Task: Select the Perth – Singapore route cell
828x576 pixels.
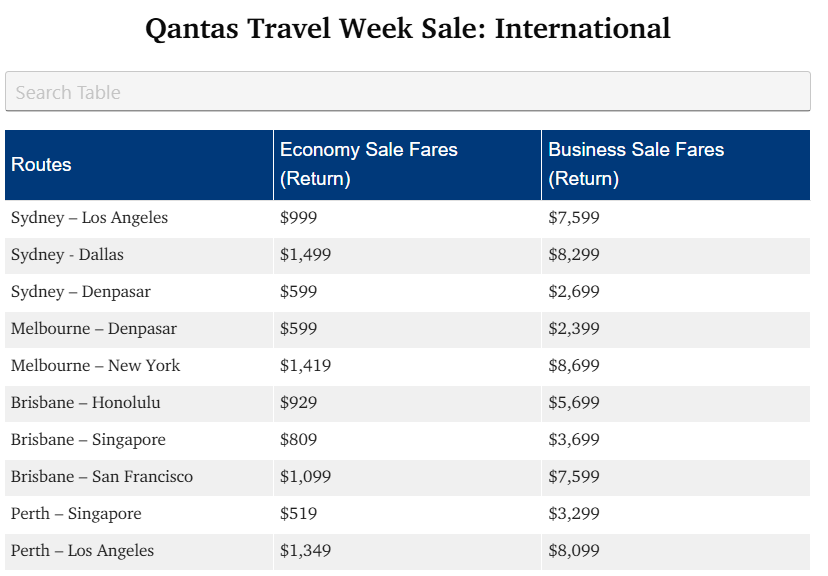Action: [x=77, y=514]
